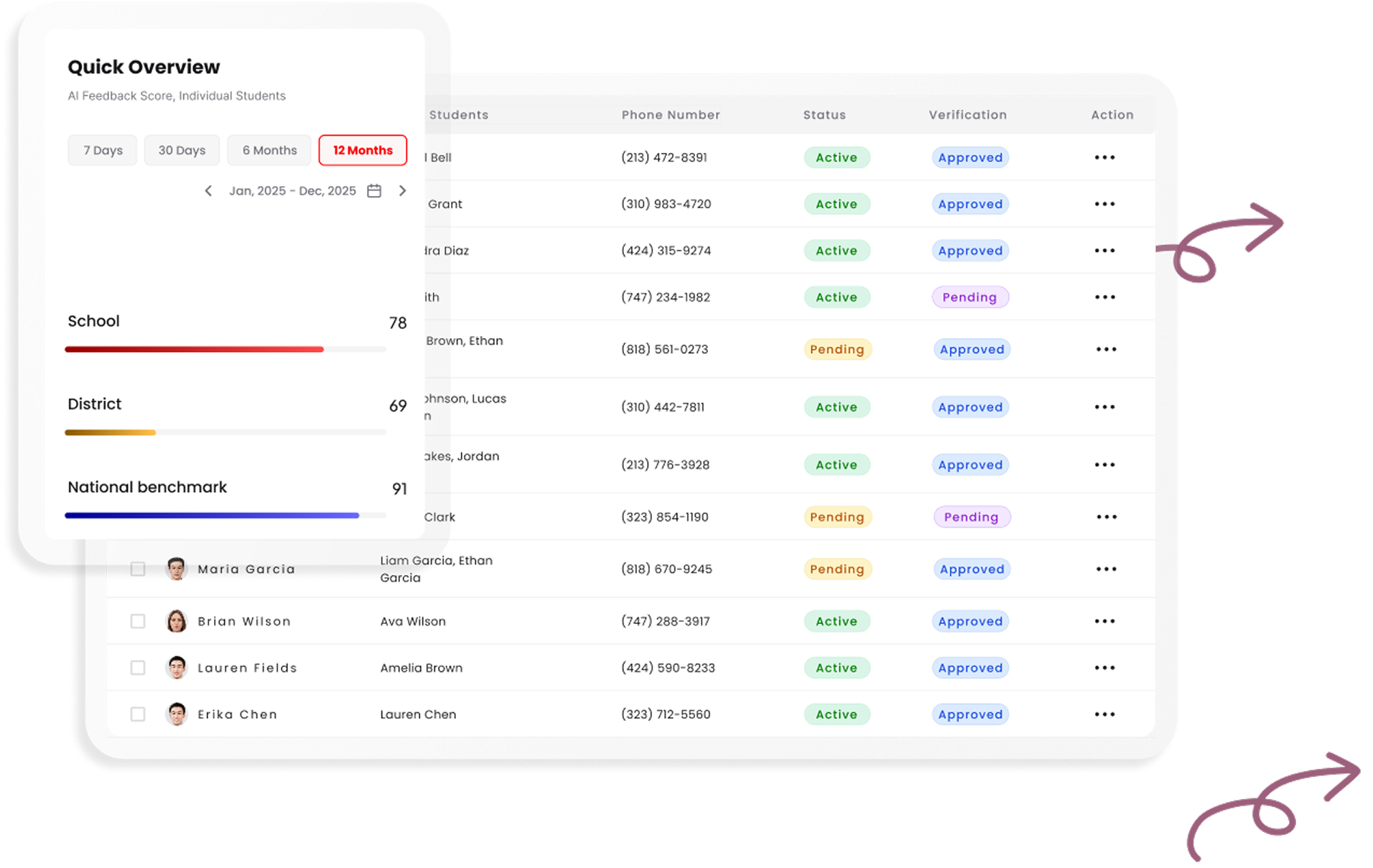Advance to next date range with right chevron
Screen dimensions: 1373x868
point(402,191)
